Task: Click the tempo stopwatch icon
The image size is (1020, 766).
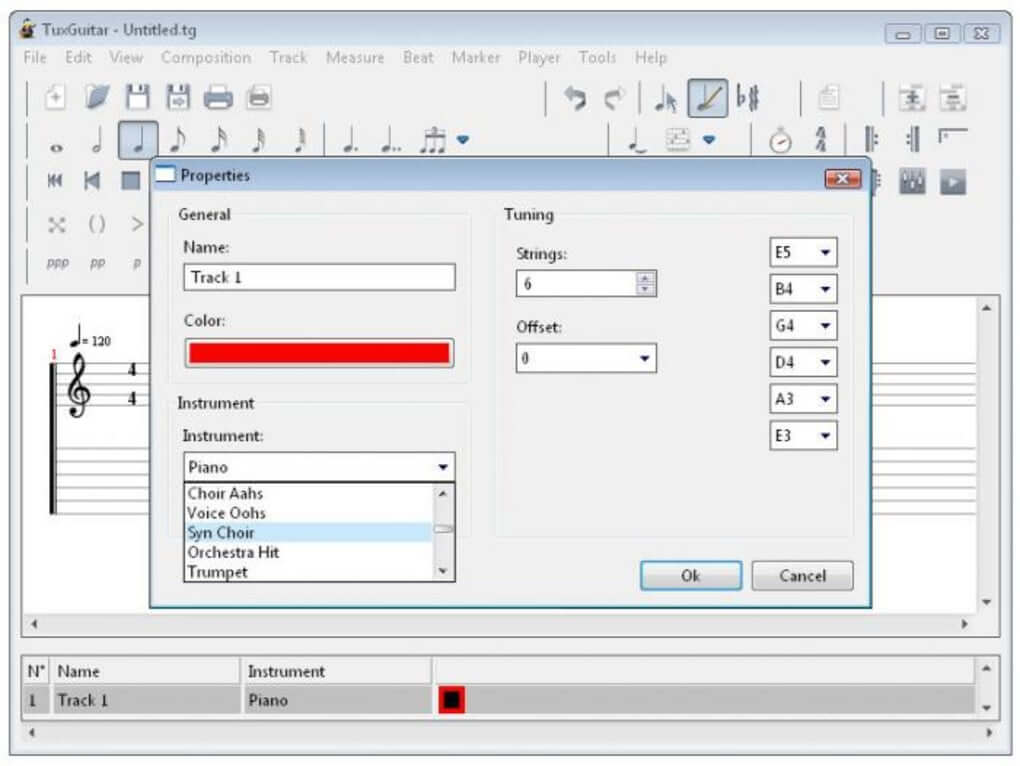Action: (x=780, y=141)
